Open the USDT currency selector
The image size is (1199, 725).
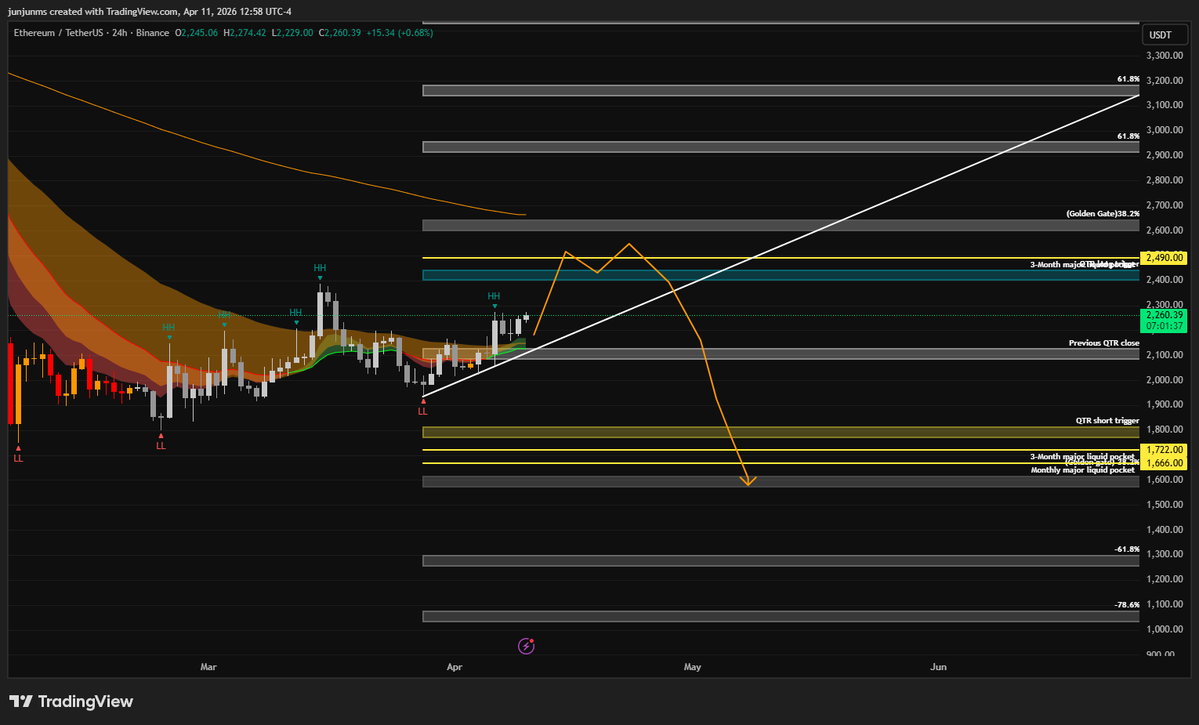[x=1160, y=34]
